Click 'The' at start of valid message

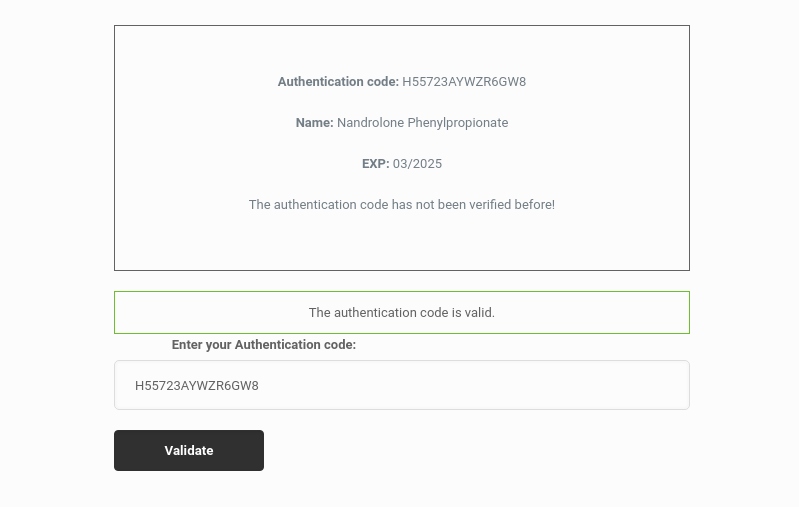(x=319, y=312)
